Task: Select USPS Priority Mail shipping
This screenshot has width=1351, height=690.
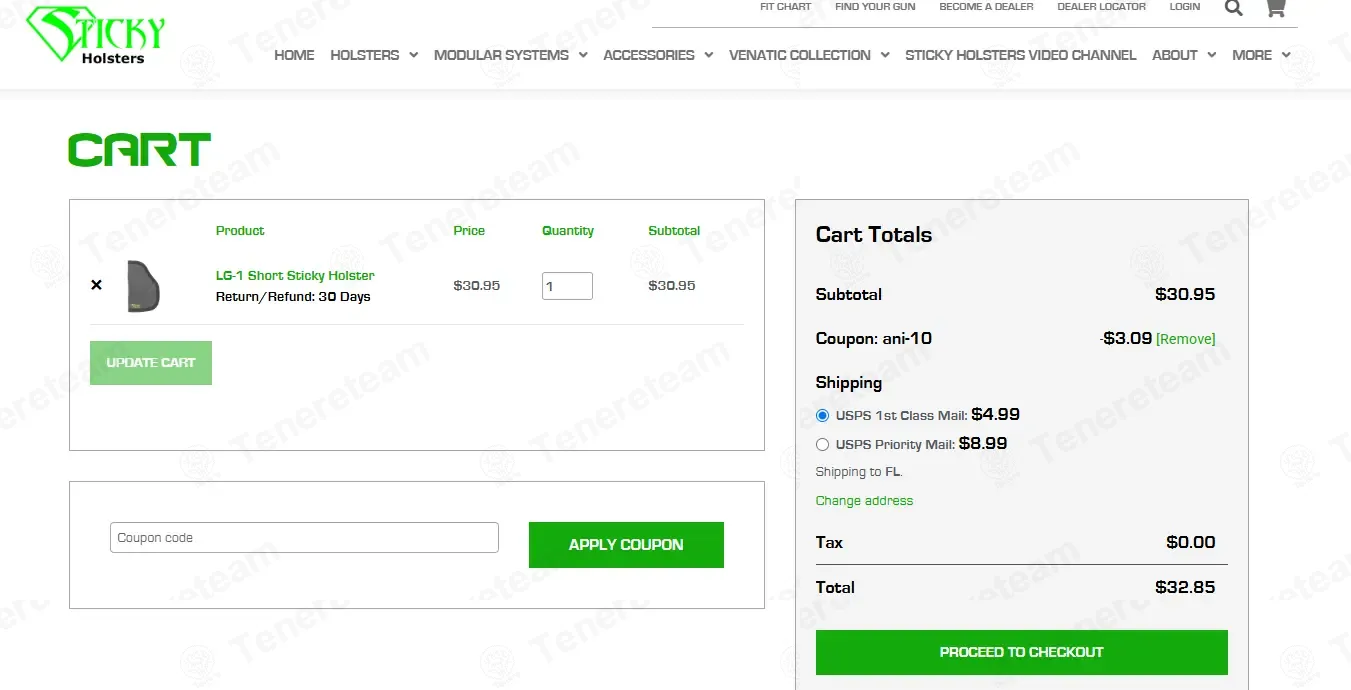Action: pyautogui.click(x=823, y=444)
